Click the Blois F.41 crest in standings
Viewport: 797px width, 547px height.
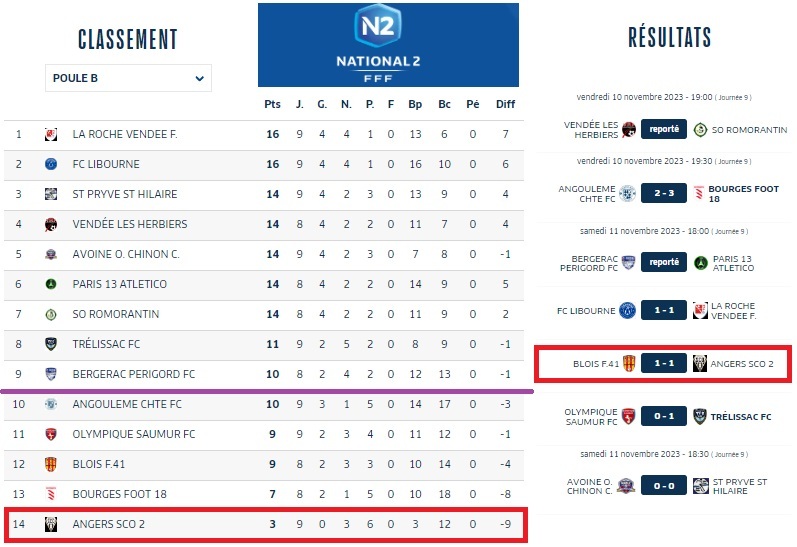click(50, 464)
